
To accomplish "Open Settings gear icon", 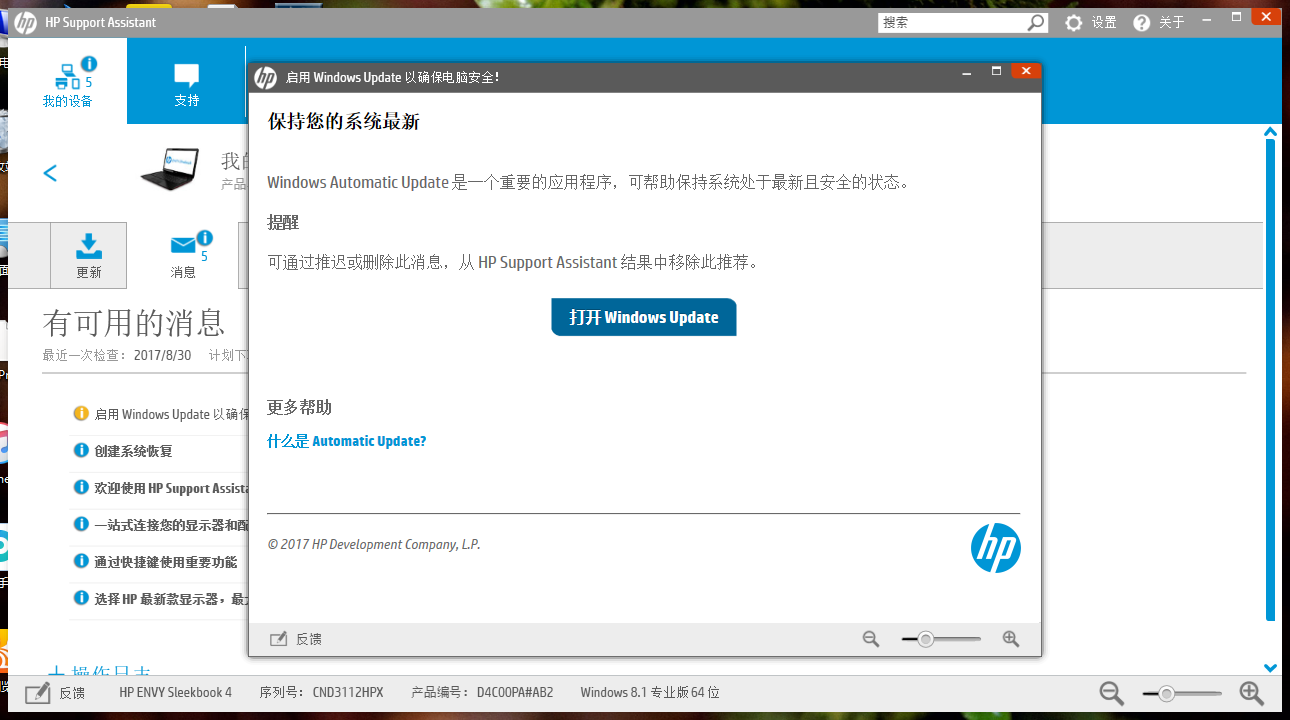I will [x=1074, y=22].
